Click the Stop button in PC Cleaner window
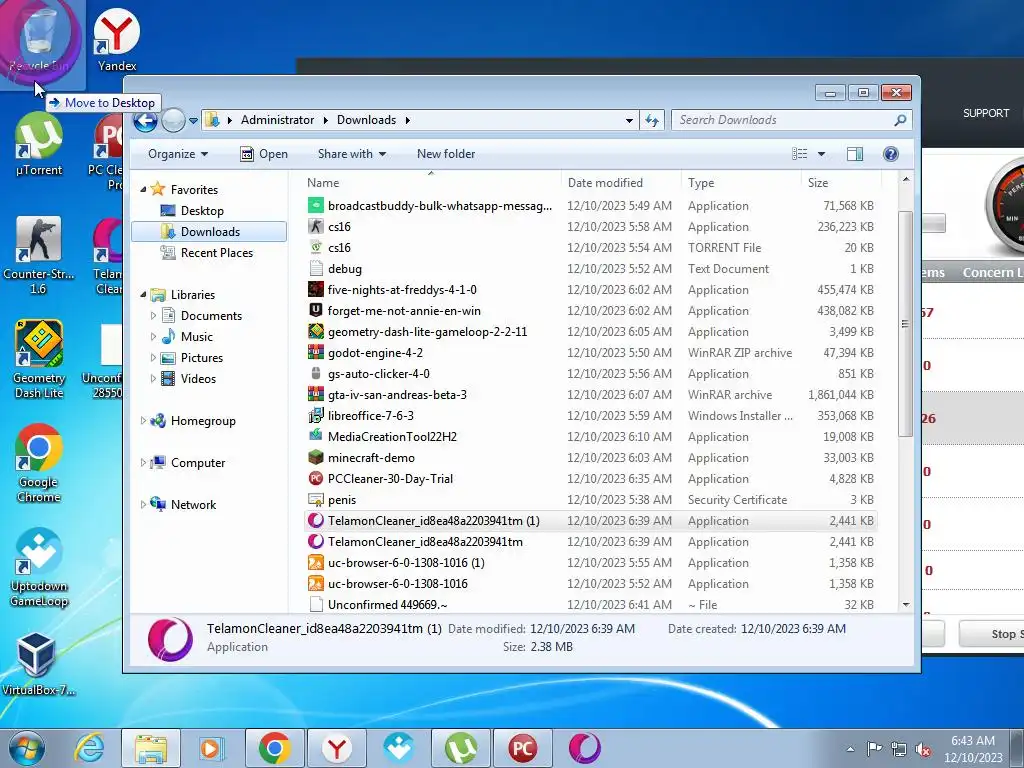The width and height of the screenshot is (1024, 768). point(991,634)
